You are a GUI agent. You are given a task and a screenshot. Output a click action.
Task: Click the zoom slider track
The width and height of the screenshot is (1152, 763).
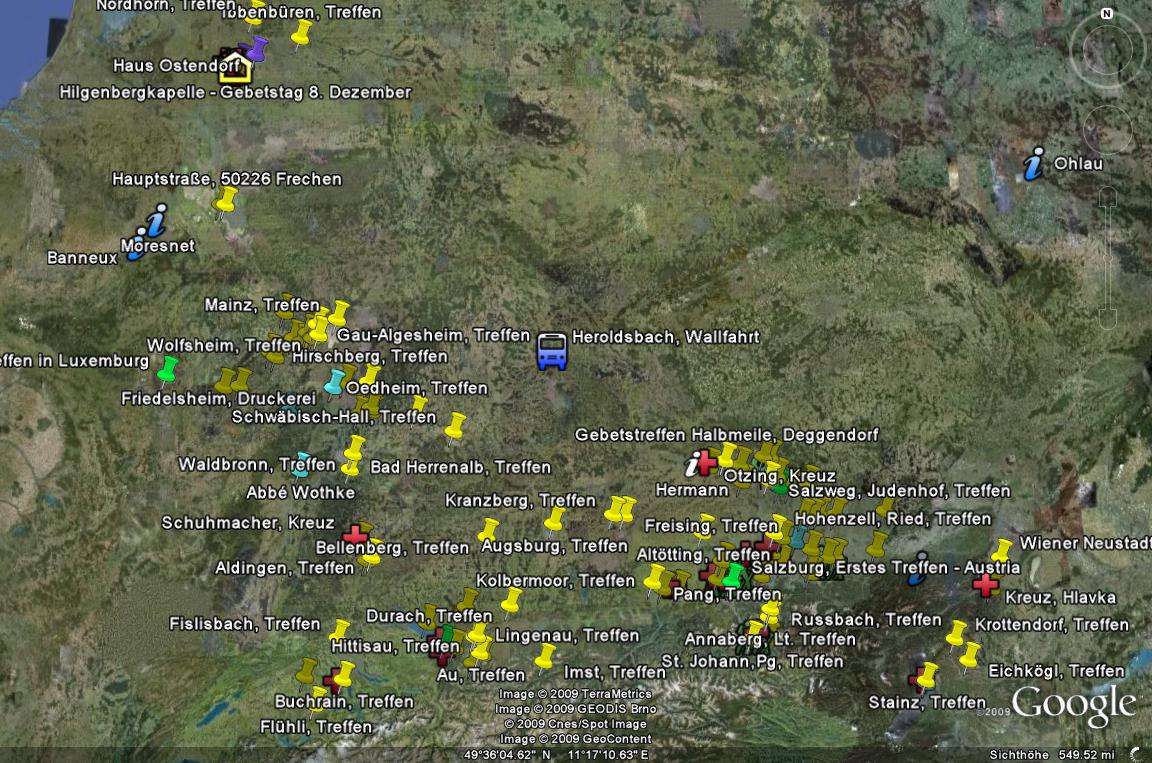[x=1107, y=255]
